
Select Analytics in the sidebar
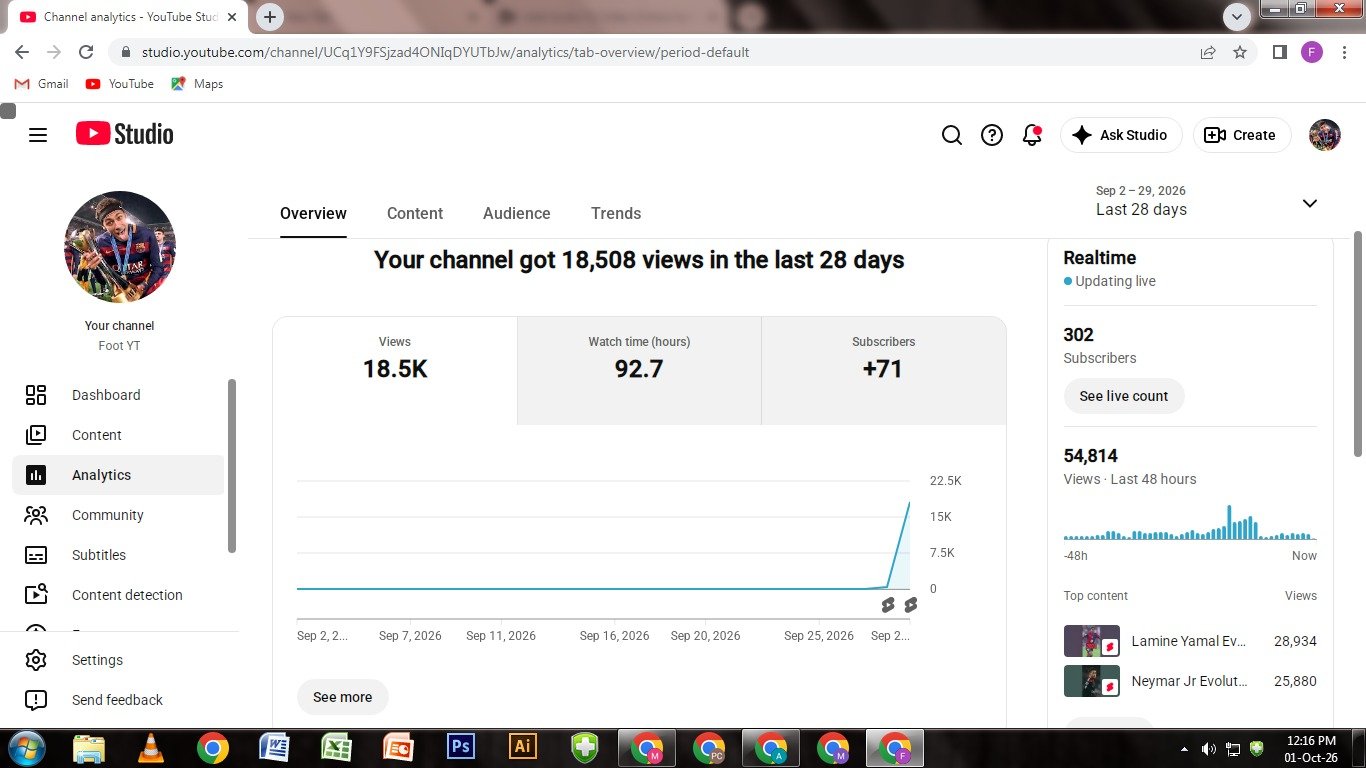(118, 475)
